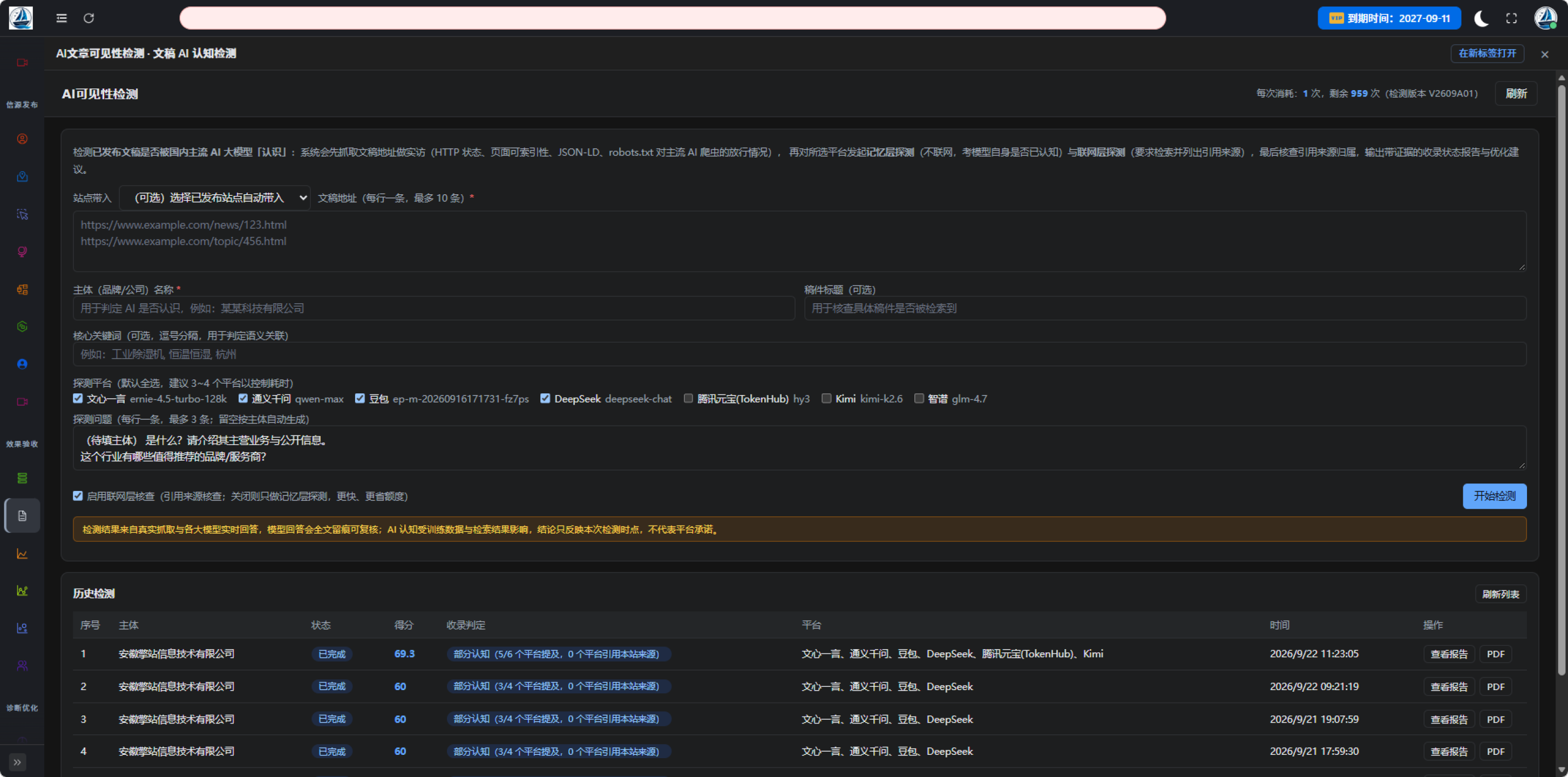Focus the 稿件标题 optional input field
The height and width of the screenshot is (777, 1568).
pyautogui.click(x=1165, y=309)
